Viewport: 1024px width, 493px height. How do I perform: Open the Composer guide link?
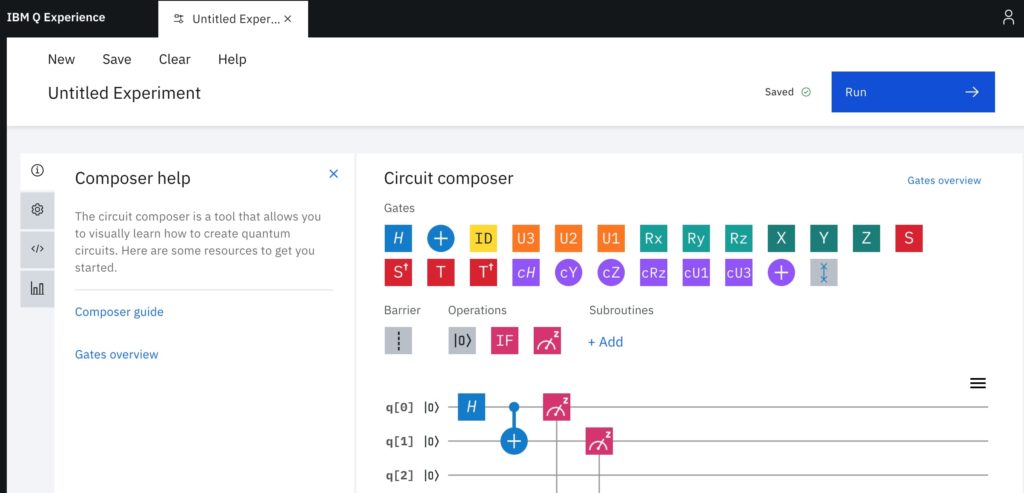pos(119,312)
